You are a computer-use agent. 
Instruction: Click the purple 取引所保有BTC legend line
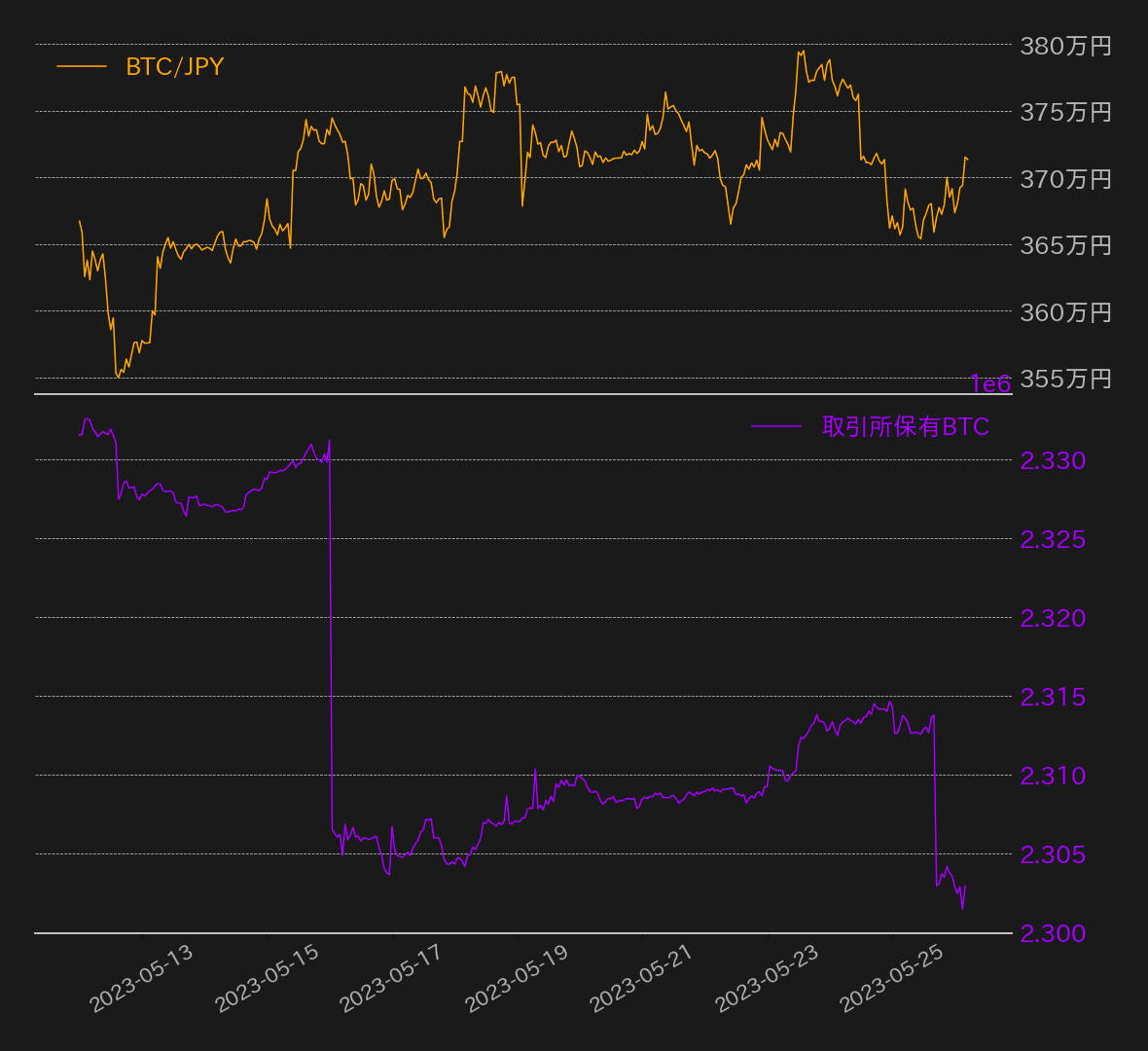(x=776, y=427)
